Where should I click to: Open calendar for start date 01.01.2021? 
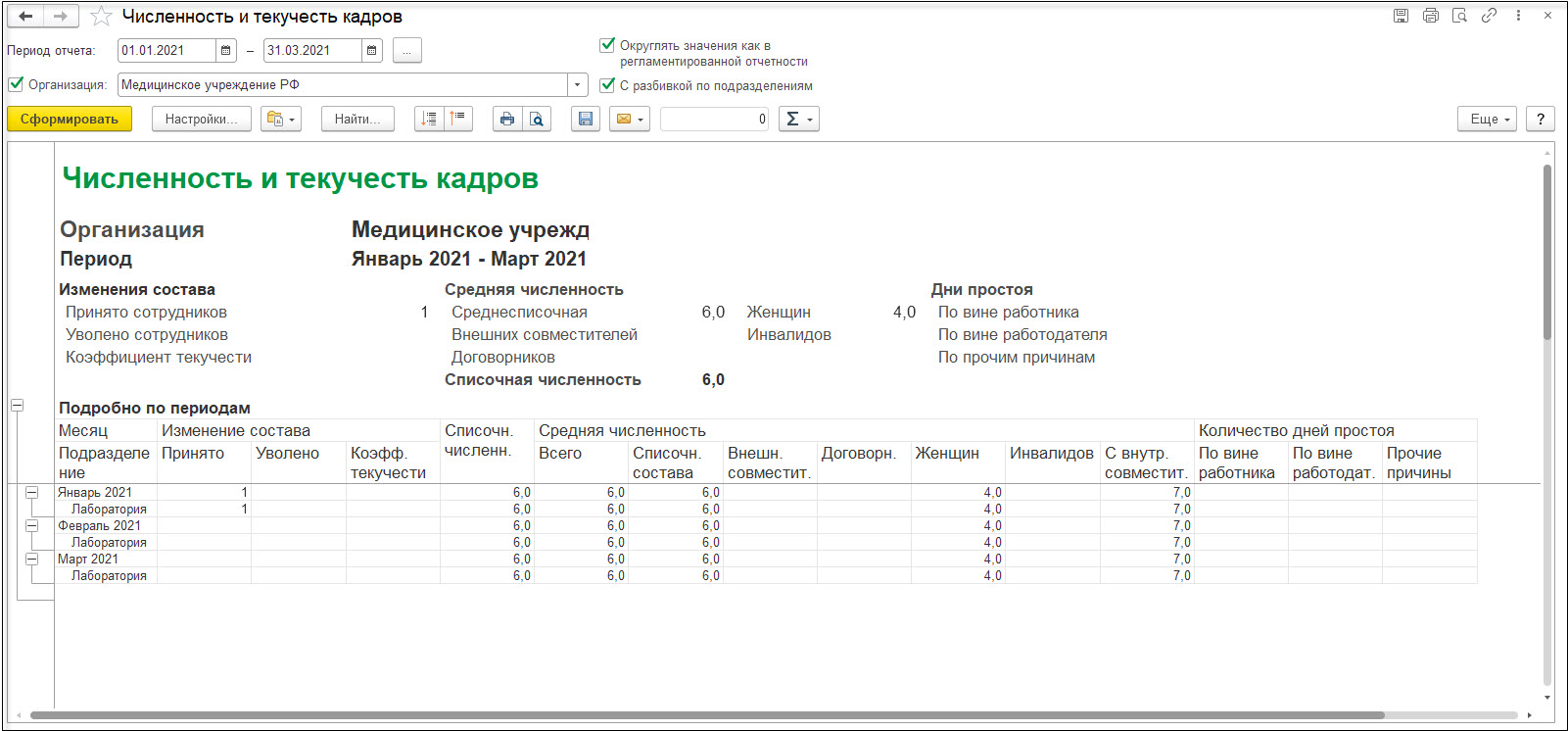[226, 50]
